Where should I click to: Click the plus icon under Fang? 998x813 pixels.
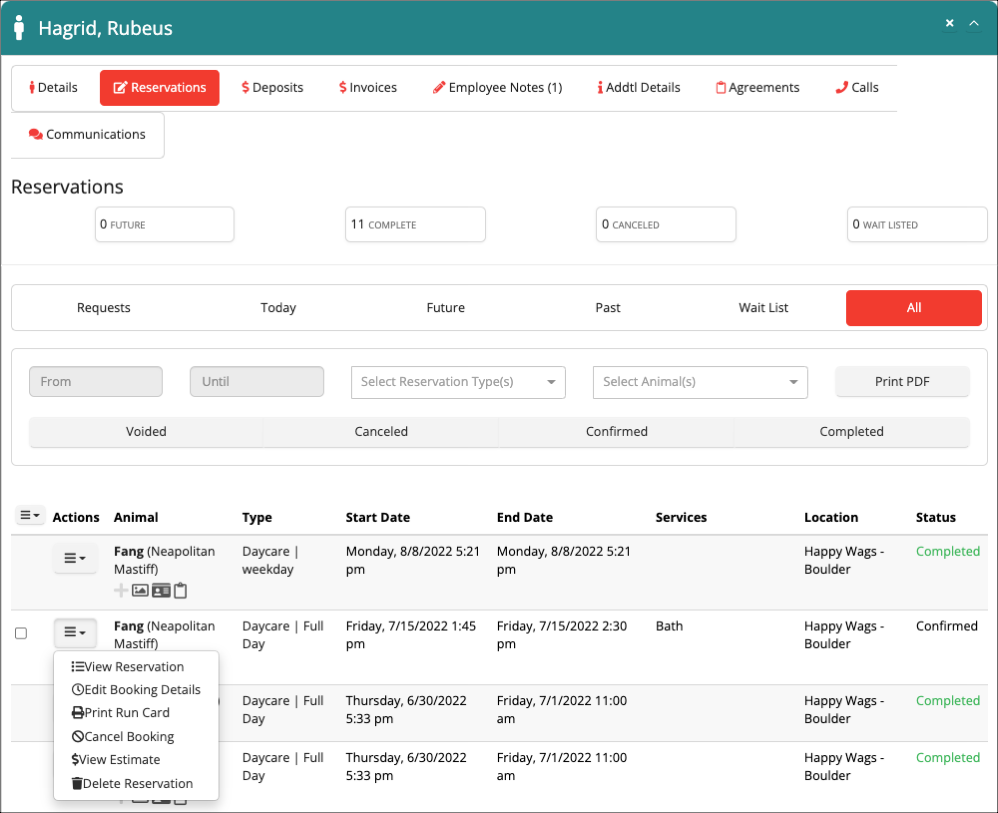click(121, 590)
